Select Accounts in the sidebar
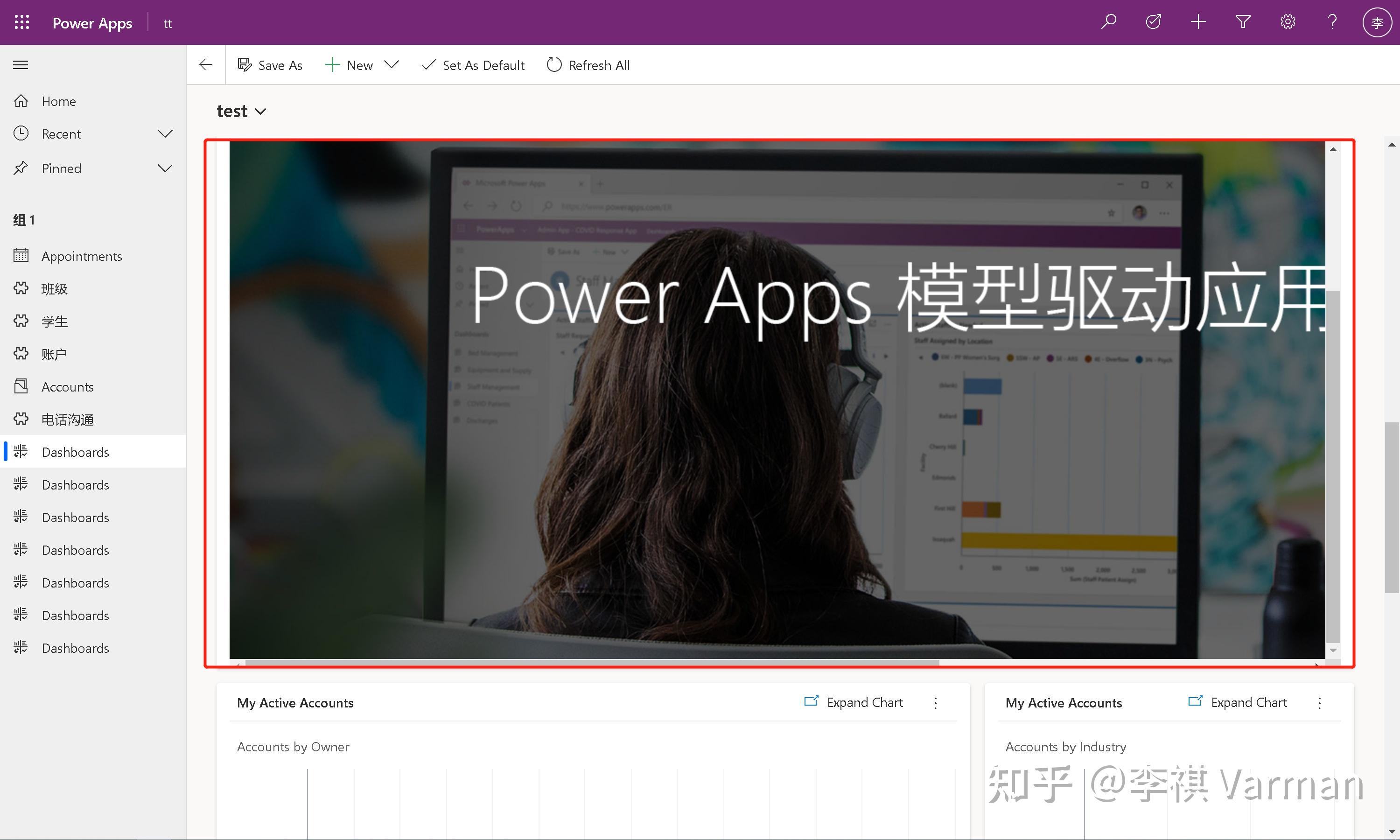The height and width of the screenshot is (840, 1400). pos(67,387)
